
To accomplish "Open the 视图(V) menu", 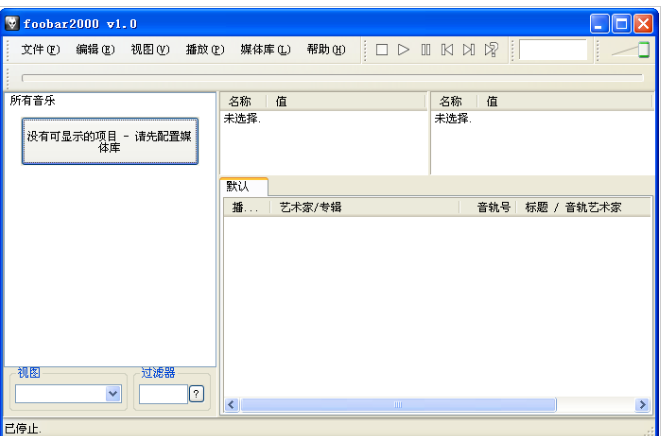I will [150, 50].
